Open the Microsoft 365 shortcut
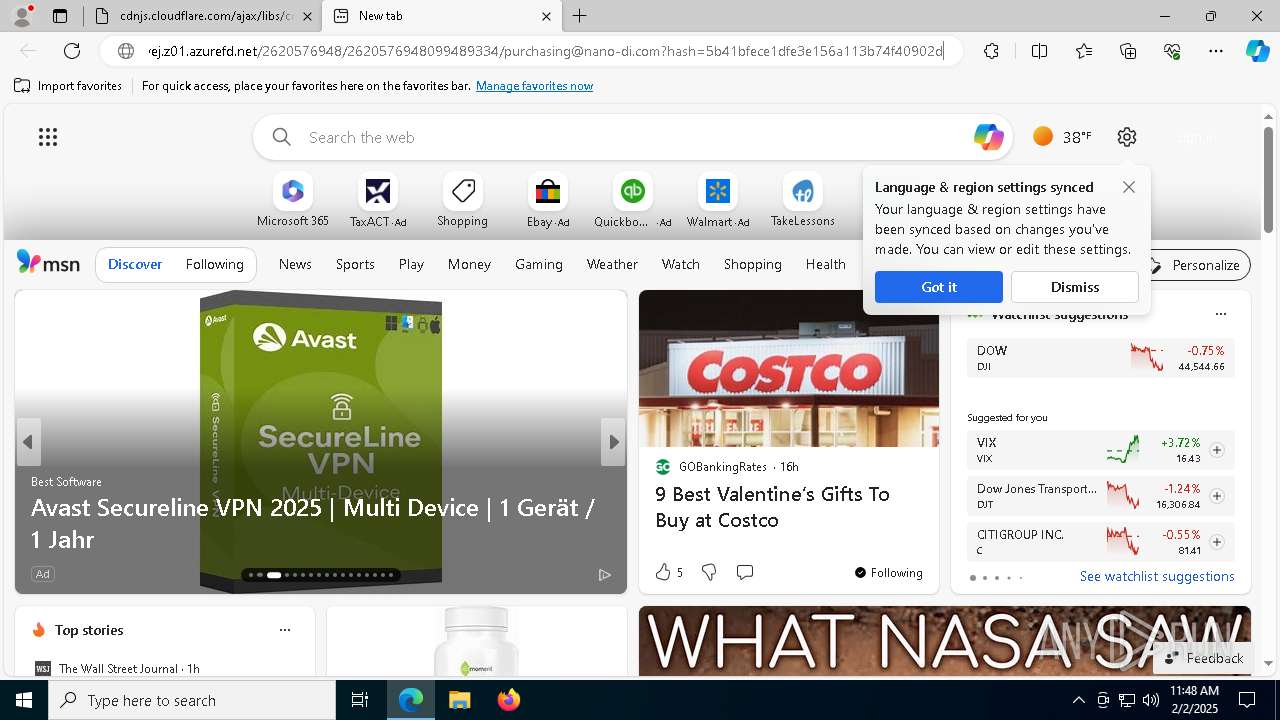Screen dimensions: 1280x720 293,201
